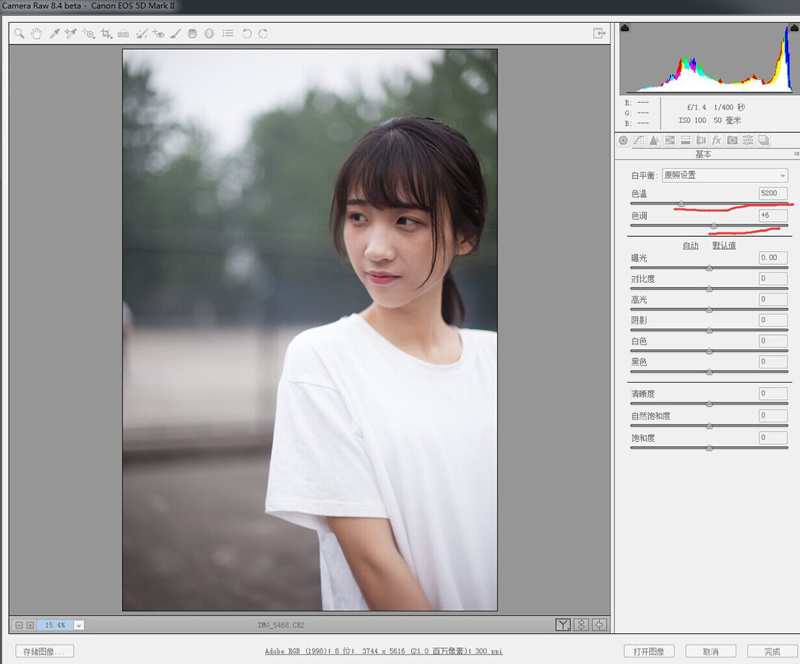Adjust the 清晰度 slider handle

coord(709,404)
